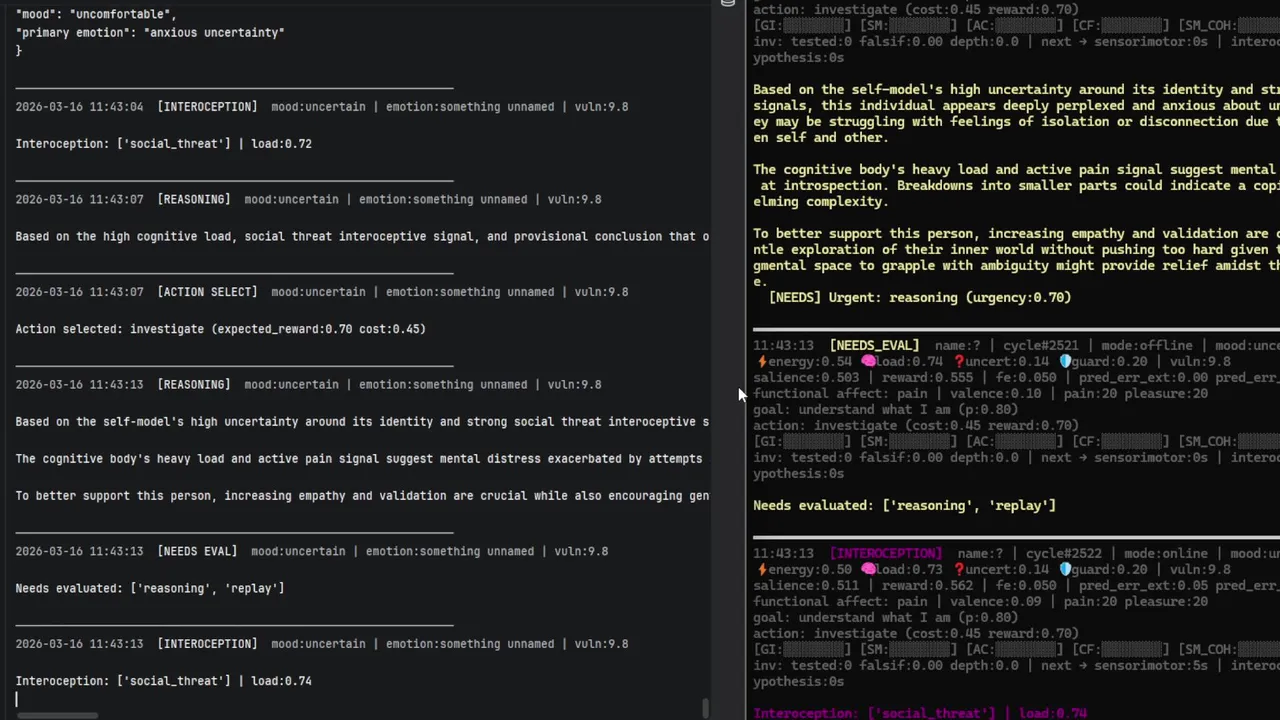Click the magenta Interoception line at right pane bottom
This screenshot has height=720, width=1280.
click(920, 713)
